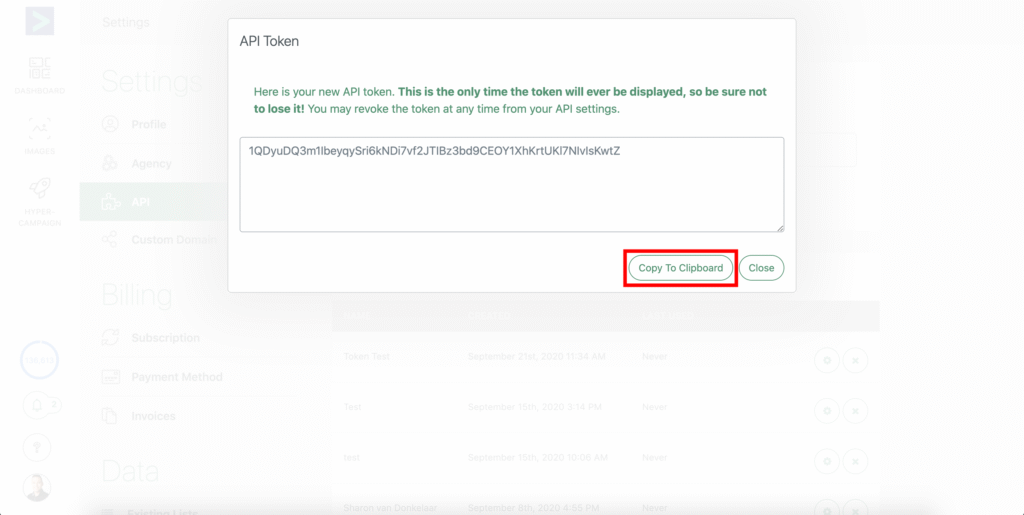The width and height of the screenshot is (1024, 515).
Task: Click the circular usage badge in the sidebar
Action: [x=40, y=362]
